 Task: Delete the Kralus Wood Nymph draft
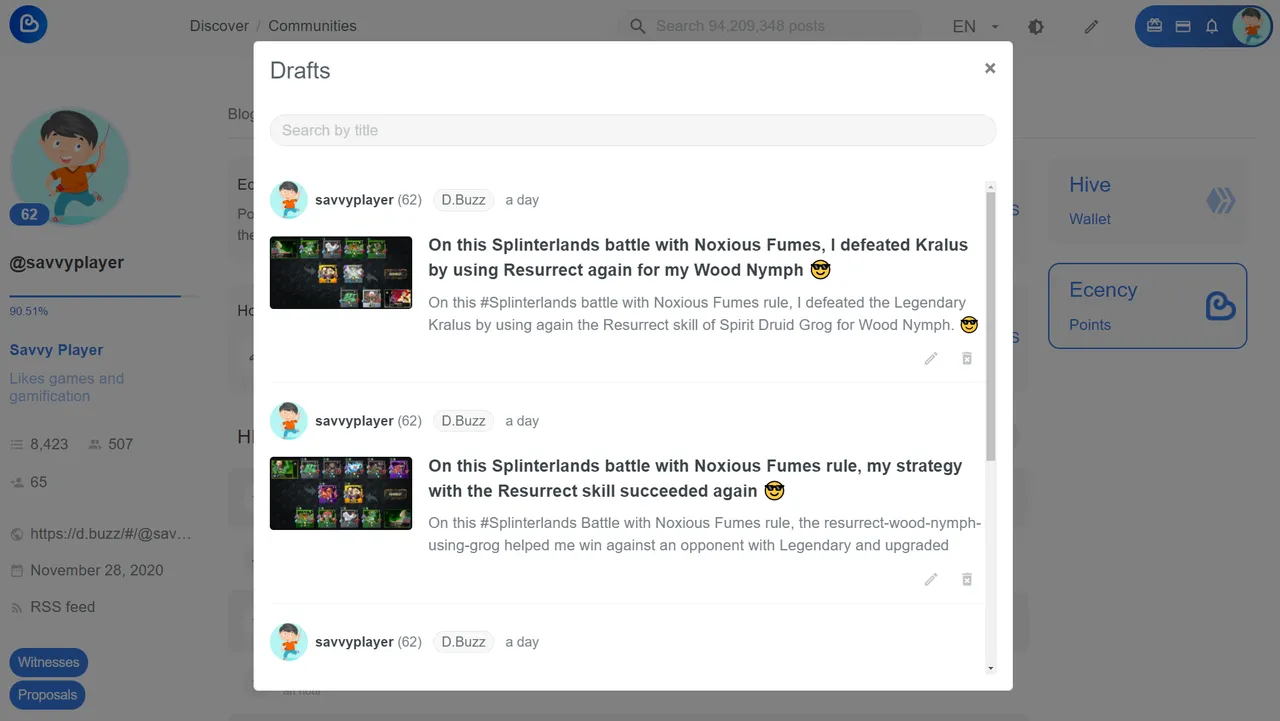967,358
